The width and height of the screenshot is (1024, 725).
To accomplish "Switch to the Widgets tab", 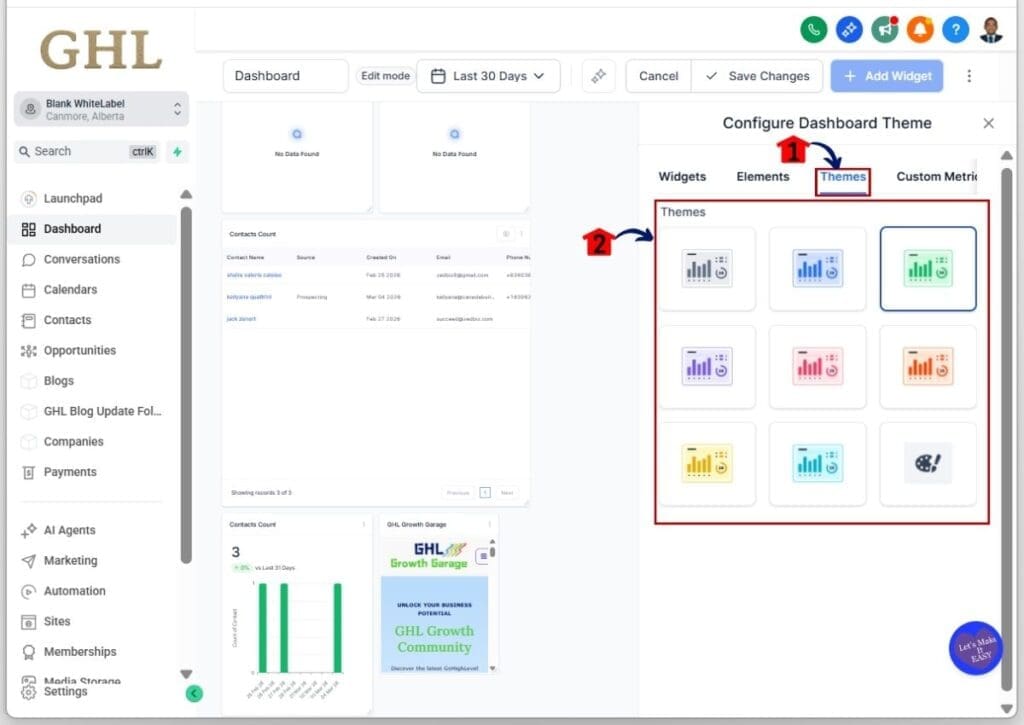I will coord(682,177).
